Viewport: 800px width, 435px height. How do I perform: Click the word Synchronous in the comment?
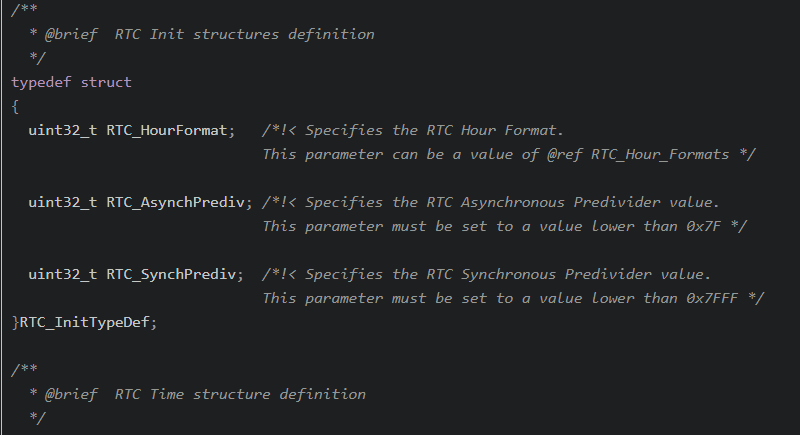508,274
